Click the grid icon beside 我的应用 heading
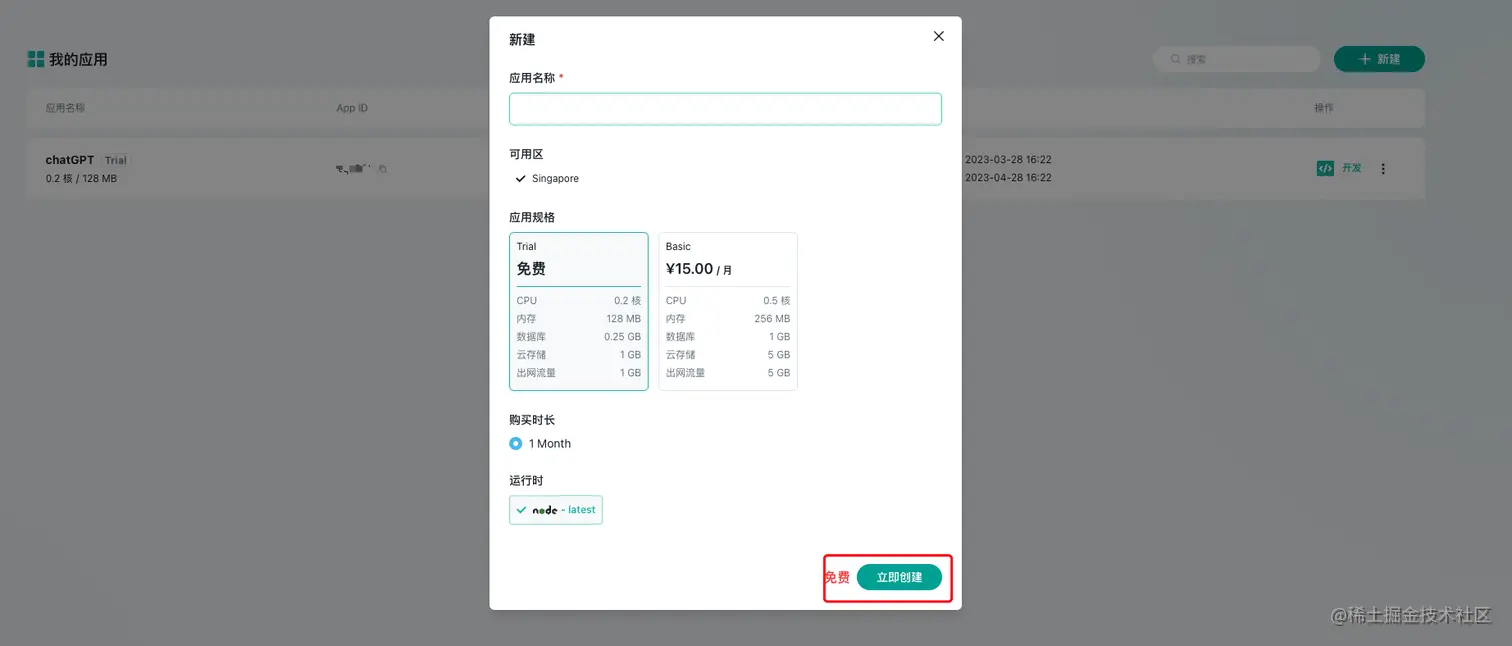This screenshot has height=646, width=1512. pos(37,59)
